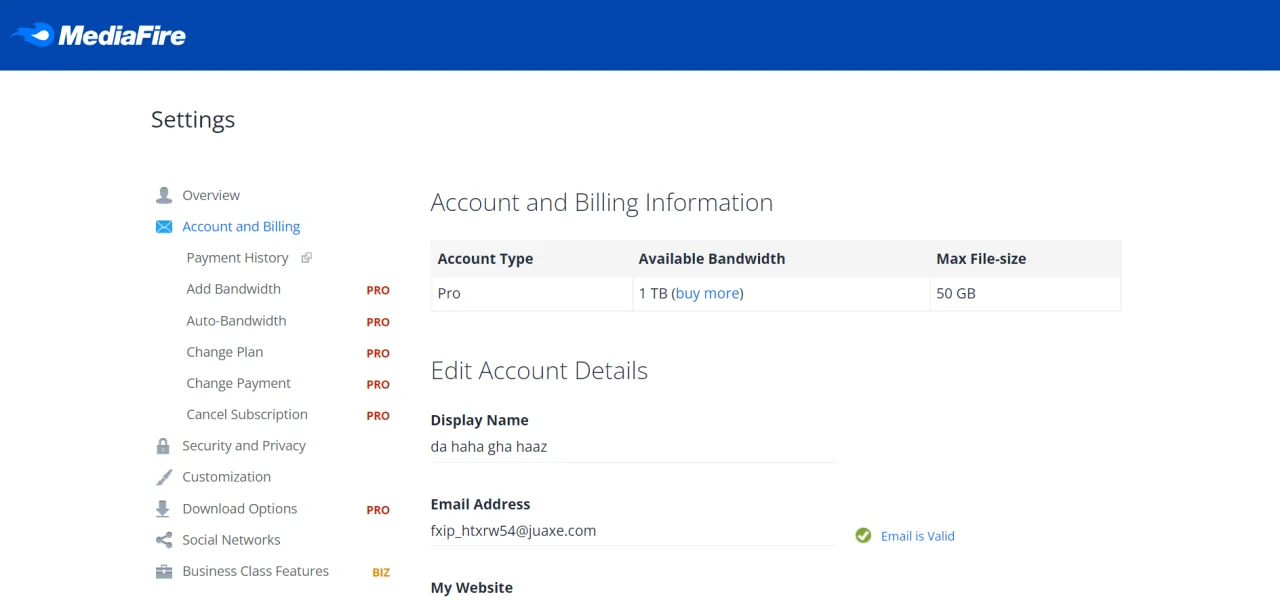Select the Overview person icon
This screenshot has height=603, width=1280.
click(x=164, y=195)
